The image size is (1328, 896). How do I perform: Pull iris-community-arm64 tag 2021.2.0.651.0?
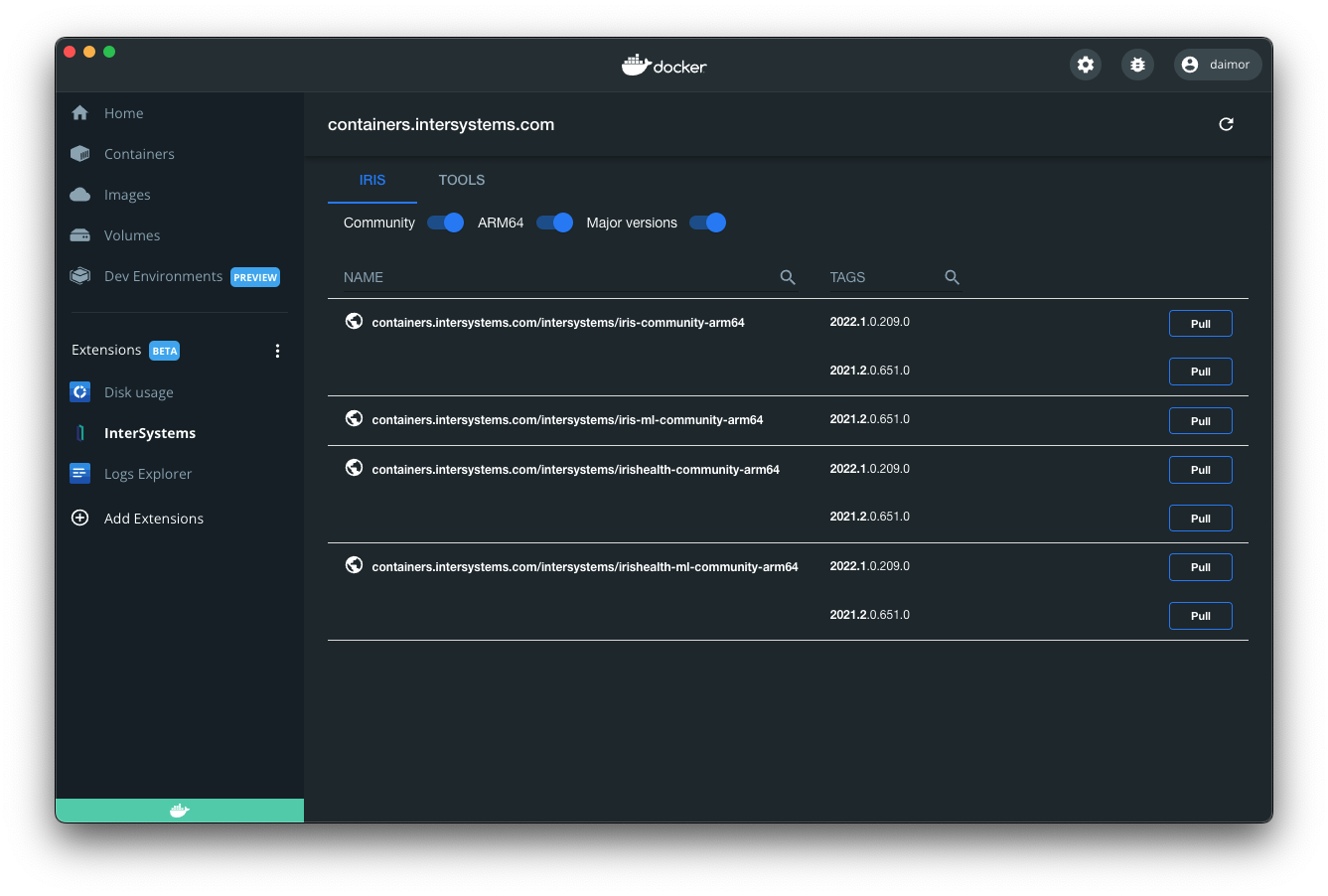click(x=1200, y=372)
